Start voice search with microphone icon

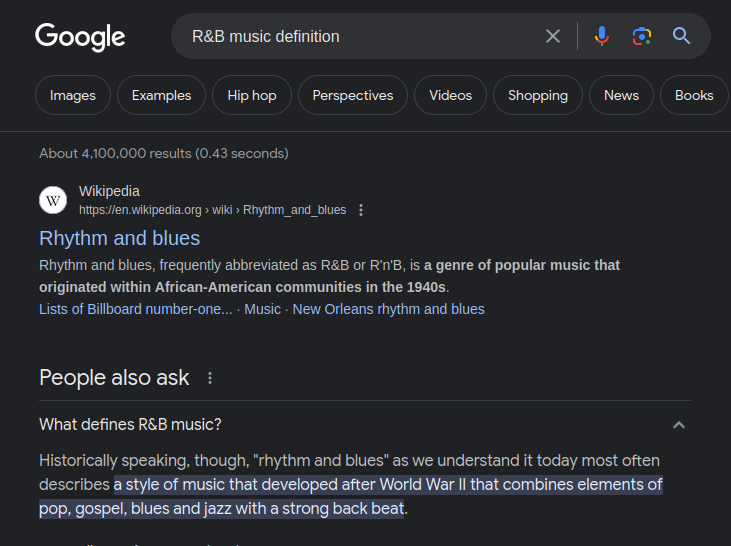tap(602, 36)
